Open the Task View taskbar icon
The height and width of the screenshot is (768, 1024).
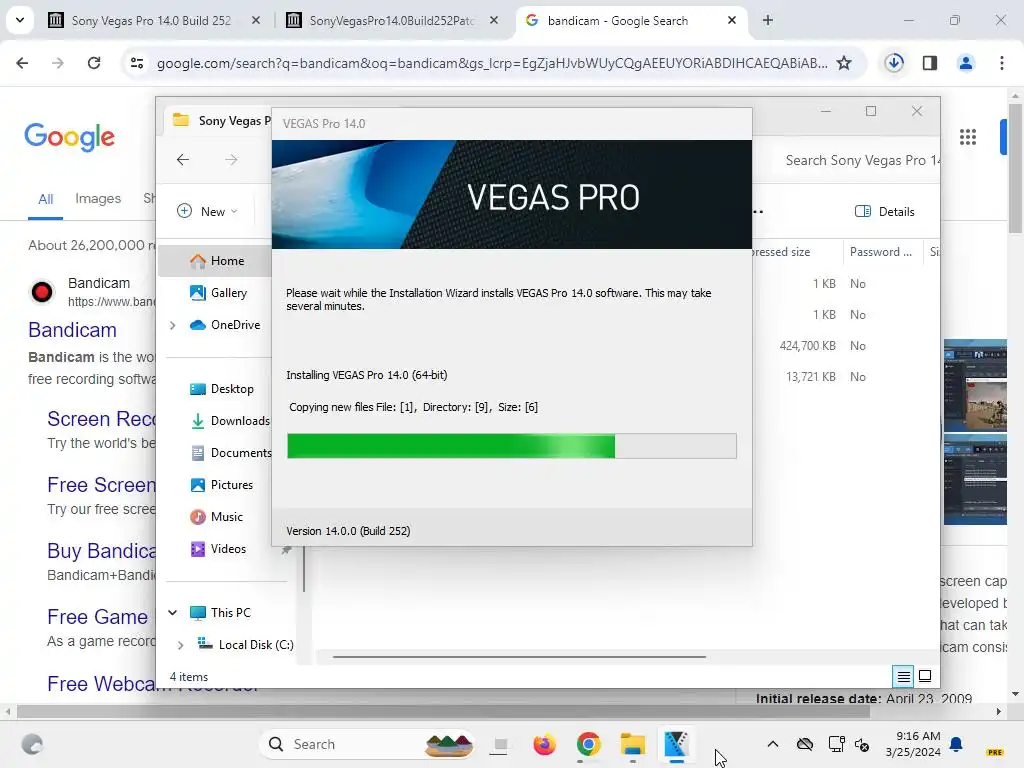click(500, 744)
